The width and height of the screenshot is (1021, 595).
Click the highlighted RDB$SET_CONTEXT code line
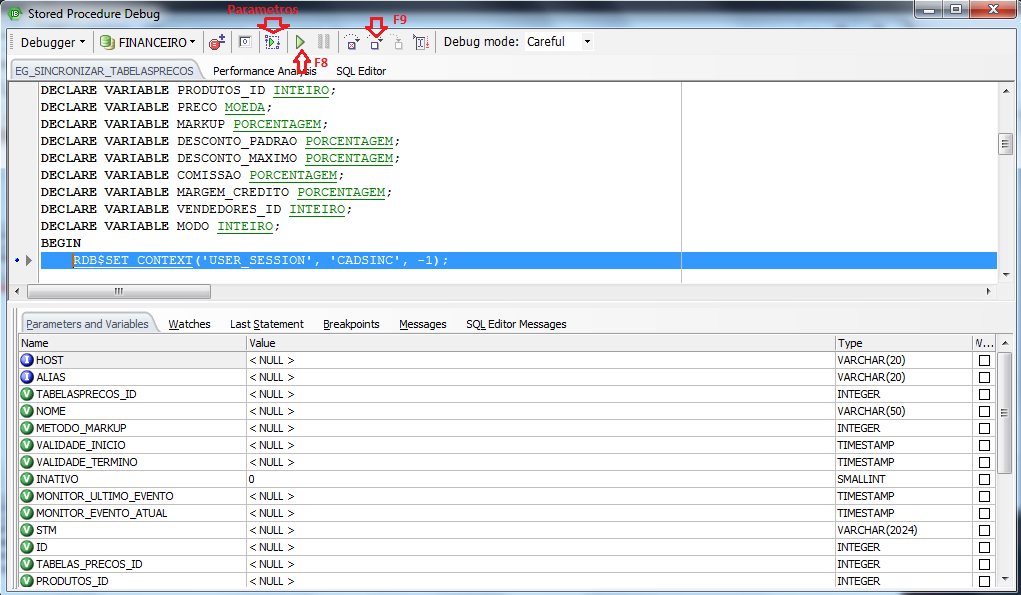pyautogui.click(x=518, y=260)
